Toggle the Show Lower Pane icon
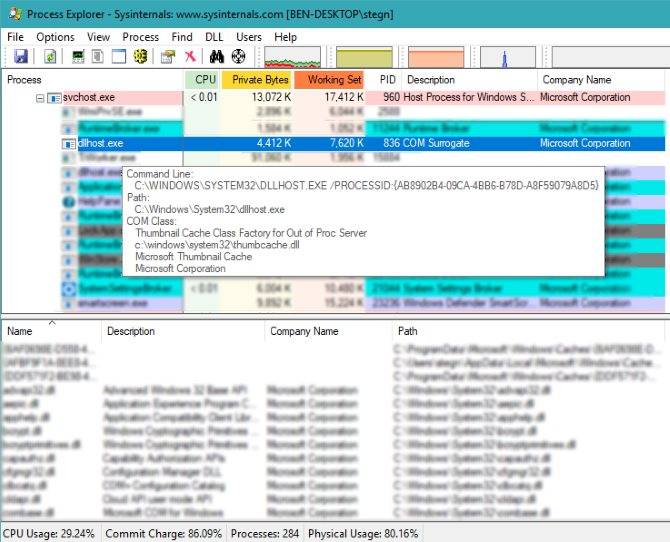Viewport: 670px width, 542px height. click(119, 56)
